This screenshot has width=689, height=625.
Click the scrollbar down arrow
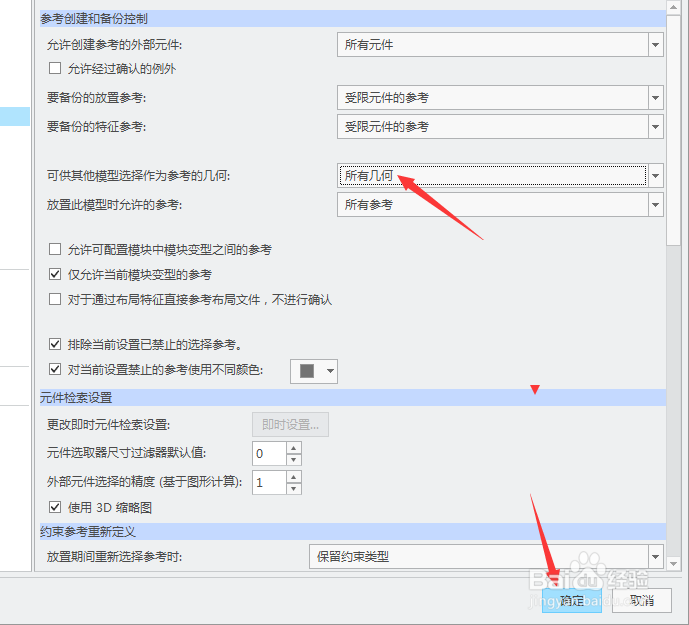pyautogui.click(x=673, y=563)
